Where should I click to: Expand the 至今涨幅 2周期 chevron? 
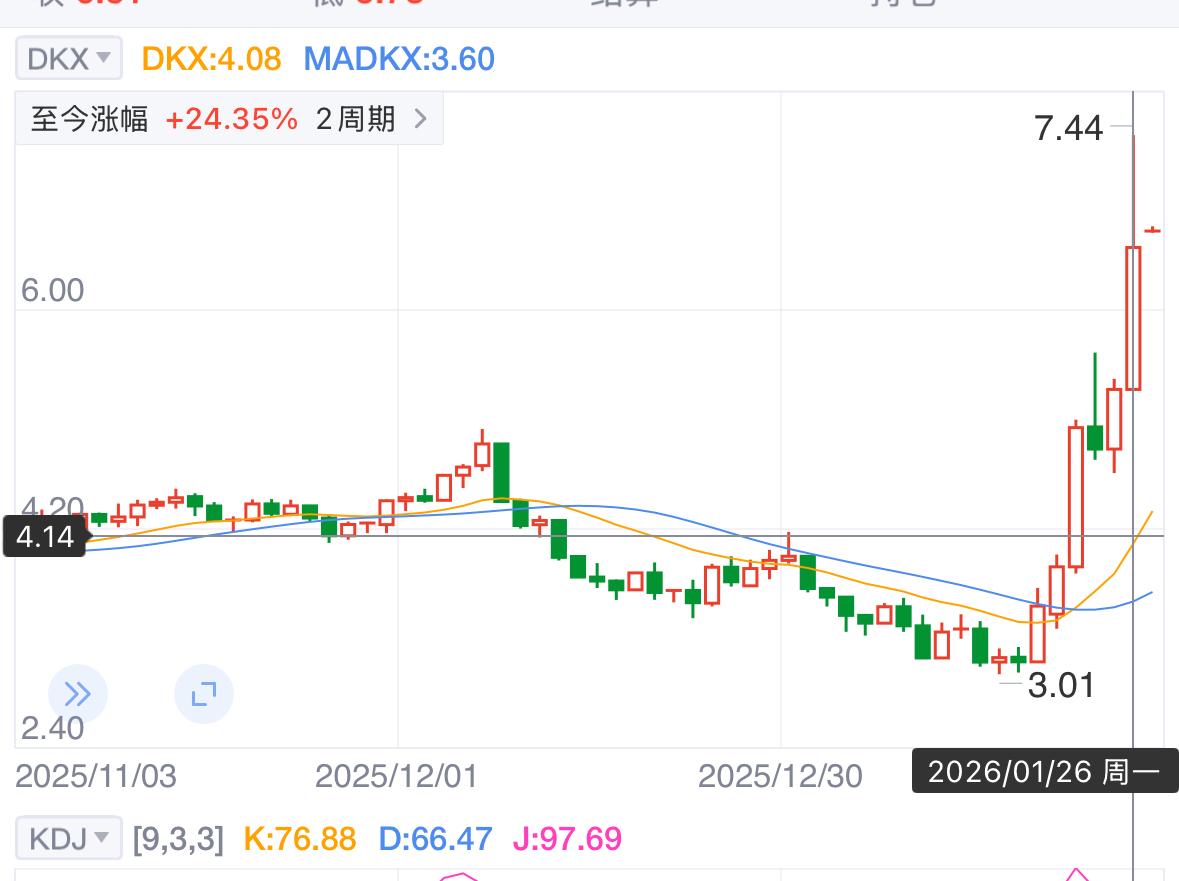tap(421, 119)
